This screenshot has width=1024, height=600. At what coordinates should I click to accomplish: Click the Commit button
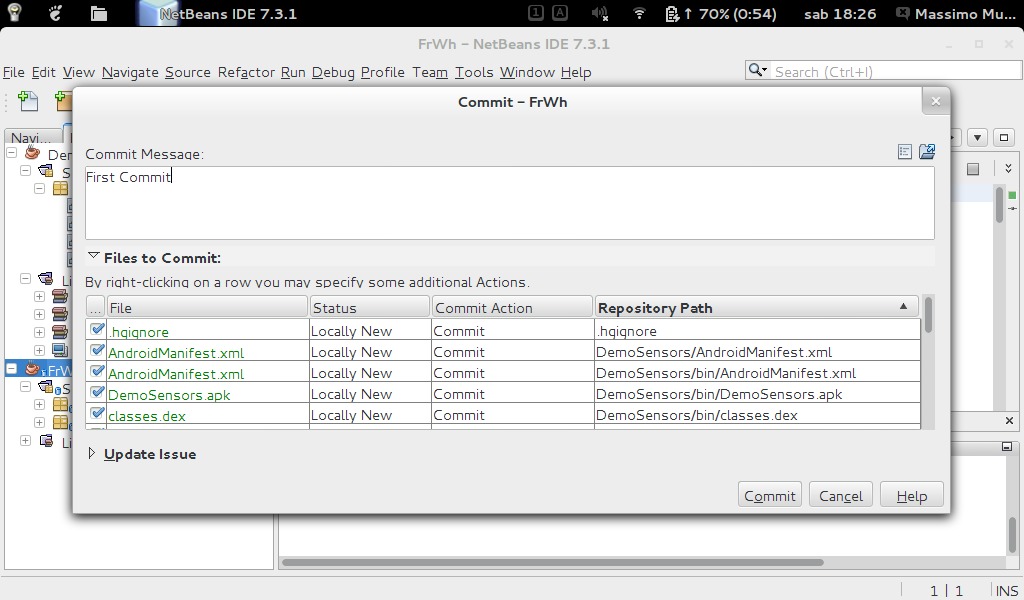pyautogui.click(x=769, y=496)
